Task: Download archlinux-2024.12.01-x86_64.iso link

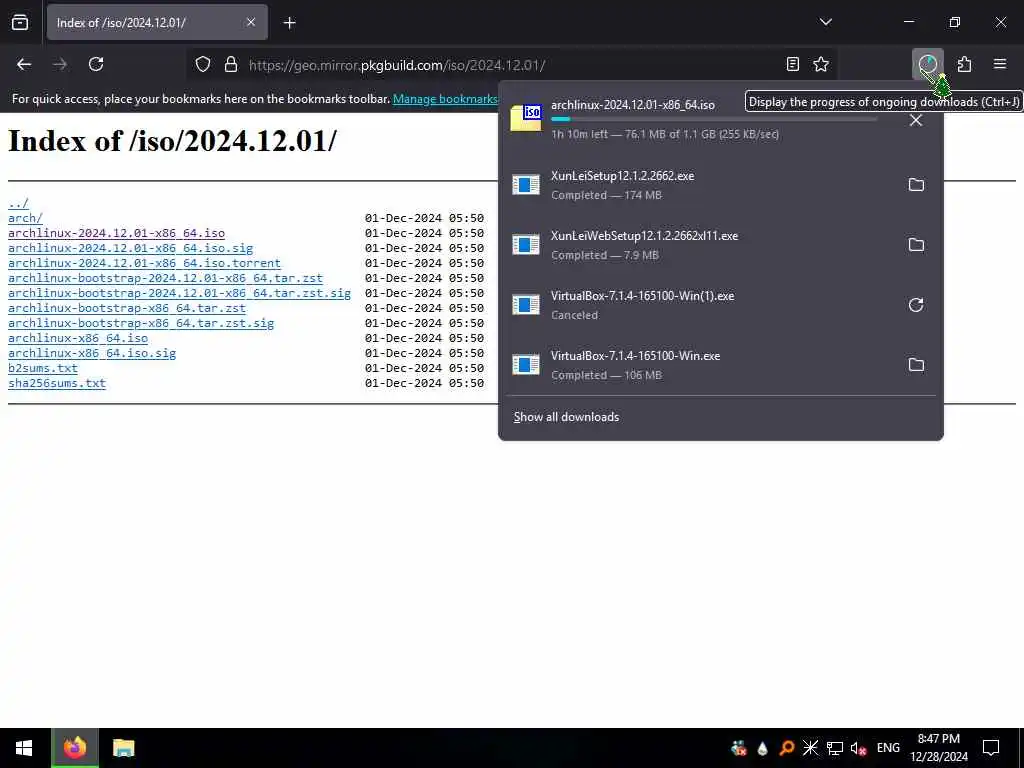Action: click(x=116, y=233)
